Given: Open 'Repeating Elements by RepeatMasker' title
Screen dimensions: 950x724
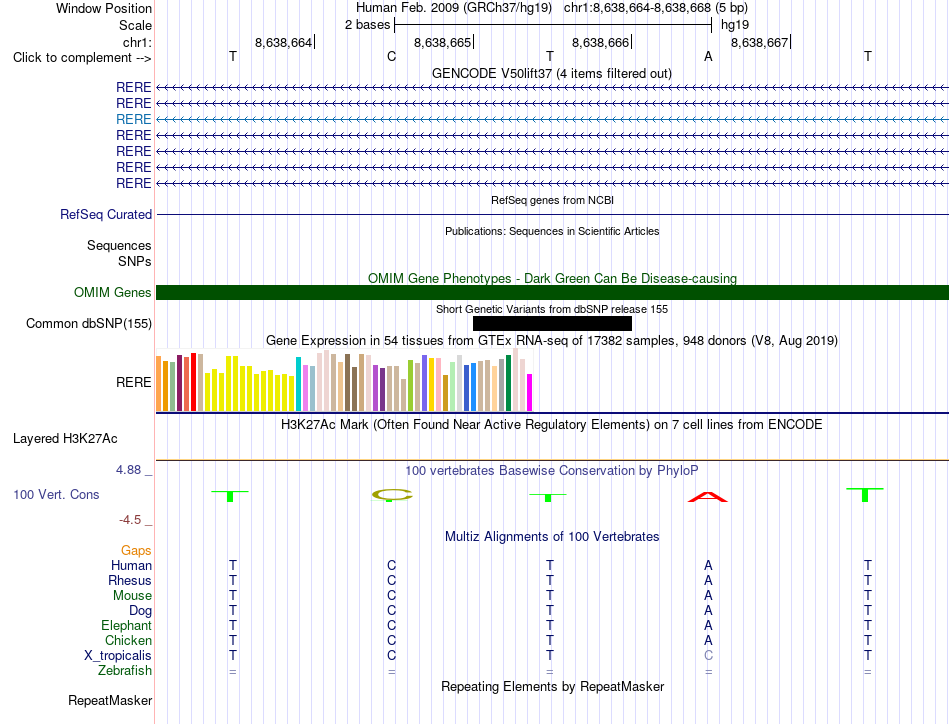Looking at the screenshot, I should (552, 686).
